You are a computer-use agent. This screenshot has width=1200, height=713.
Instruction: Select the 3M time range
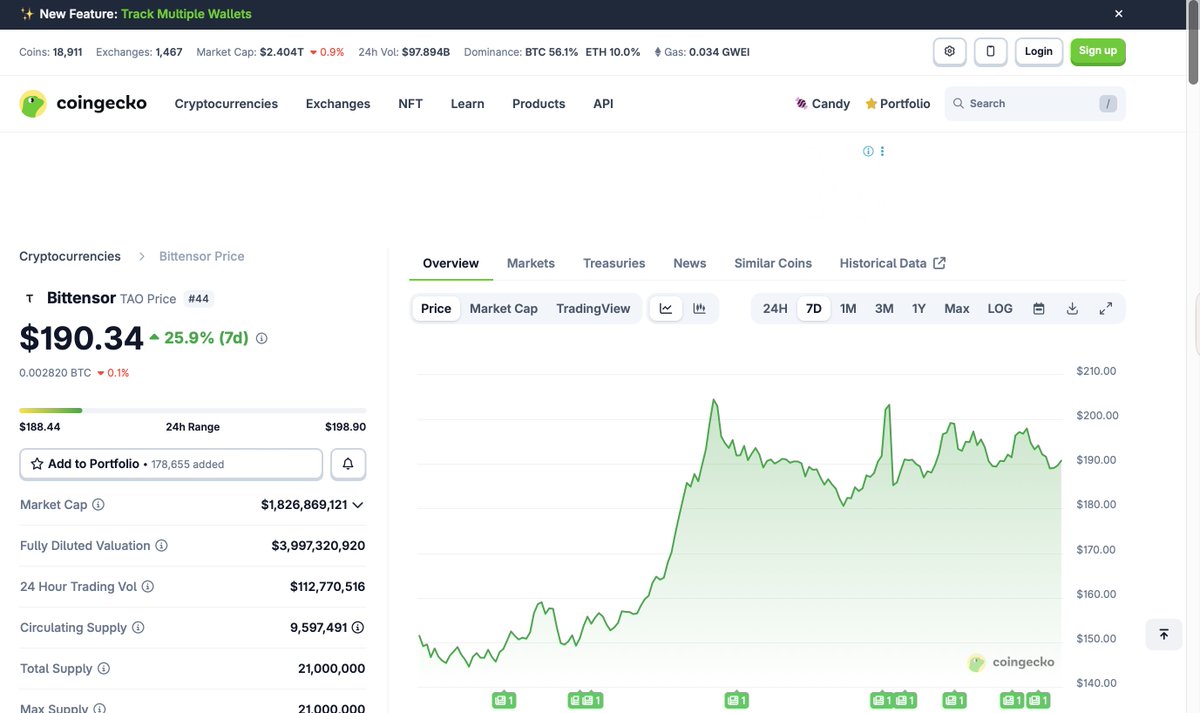[x=884, y=309]
